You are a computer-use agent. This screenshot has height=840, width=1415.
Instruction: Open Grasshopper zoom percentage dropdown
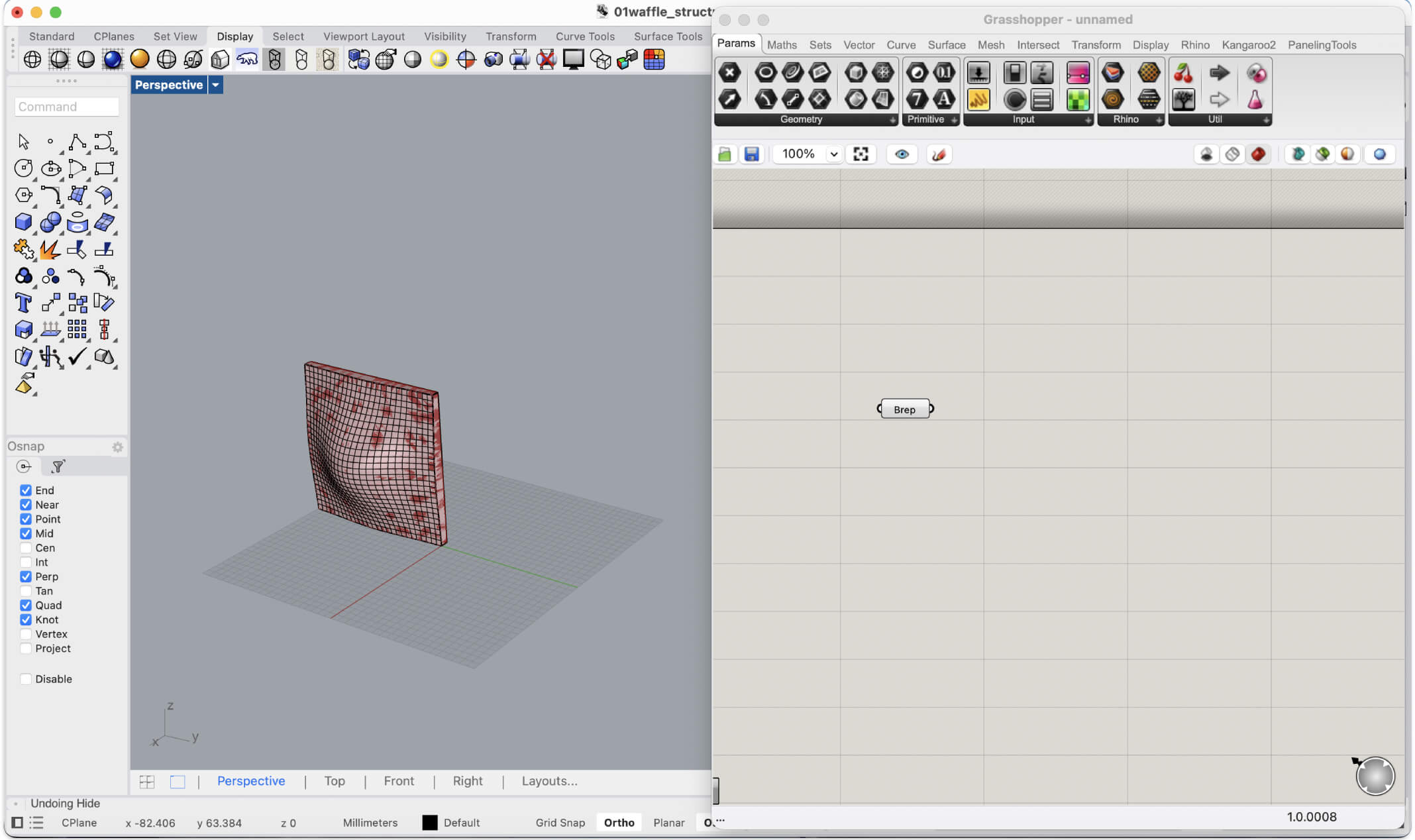coord(833,154)
